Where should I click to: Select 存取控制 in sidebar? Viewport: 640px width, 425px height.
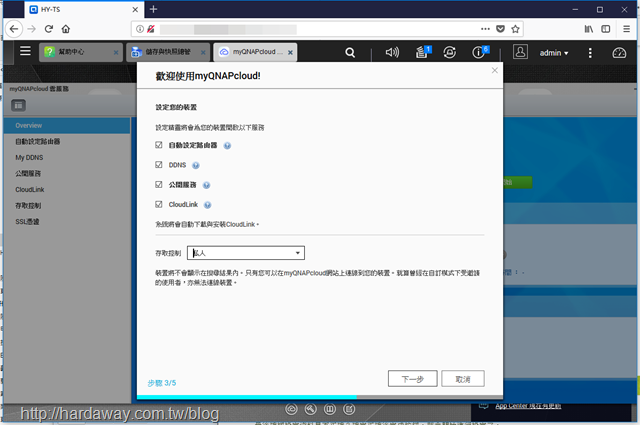click(67, 206)
